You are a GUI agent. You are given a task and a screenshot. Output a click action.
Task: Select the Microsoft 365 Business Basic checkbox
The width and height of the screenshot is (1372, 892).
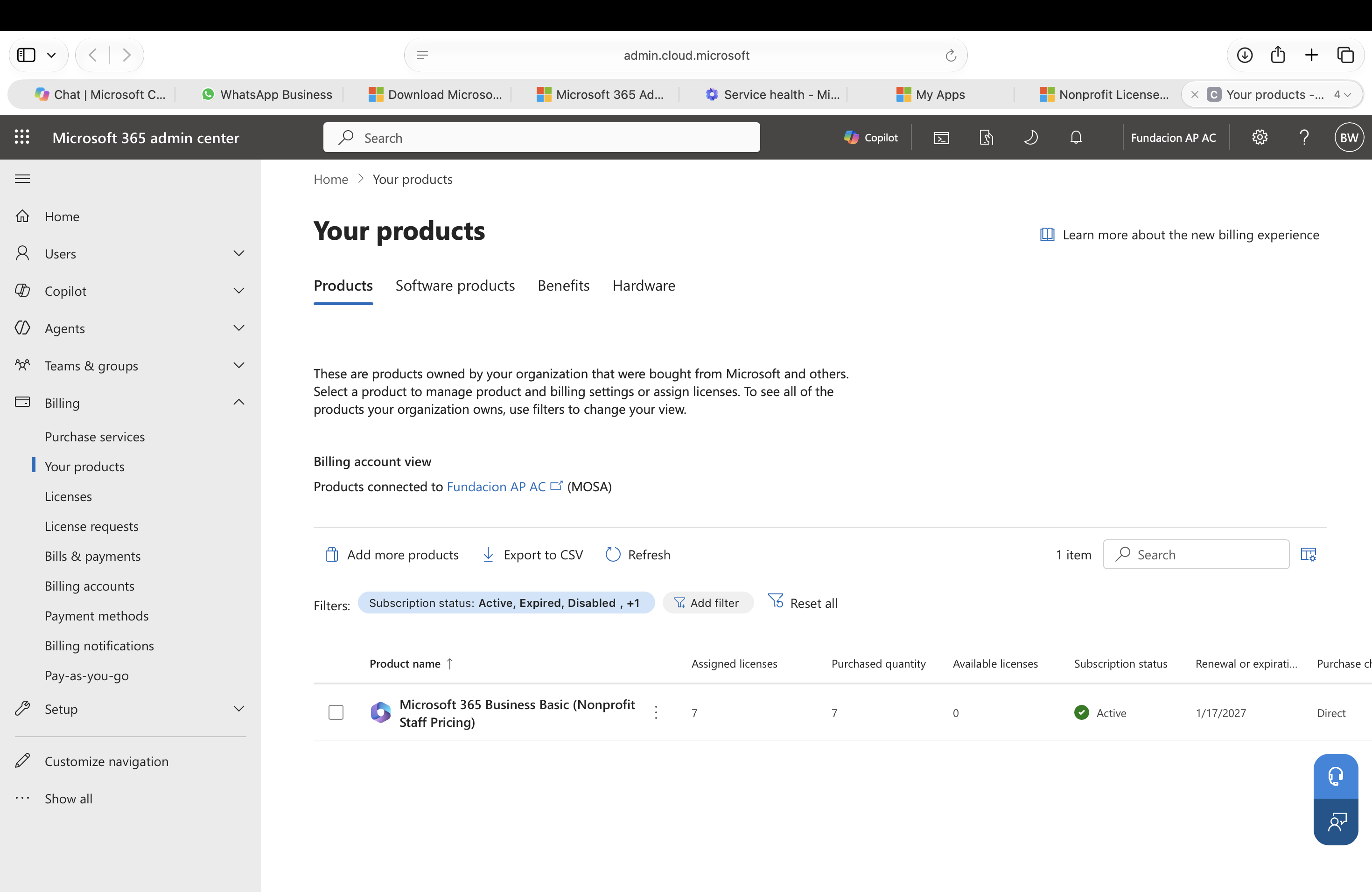336,713
